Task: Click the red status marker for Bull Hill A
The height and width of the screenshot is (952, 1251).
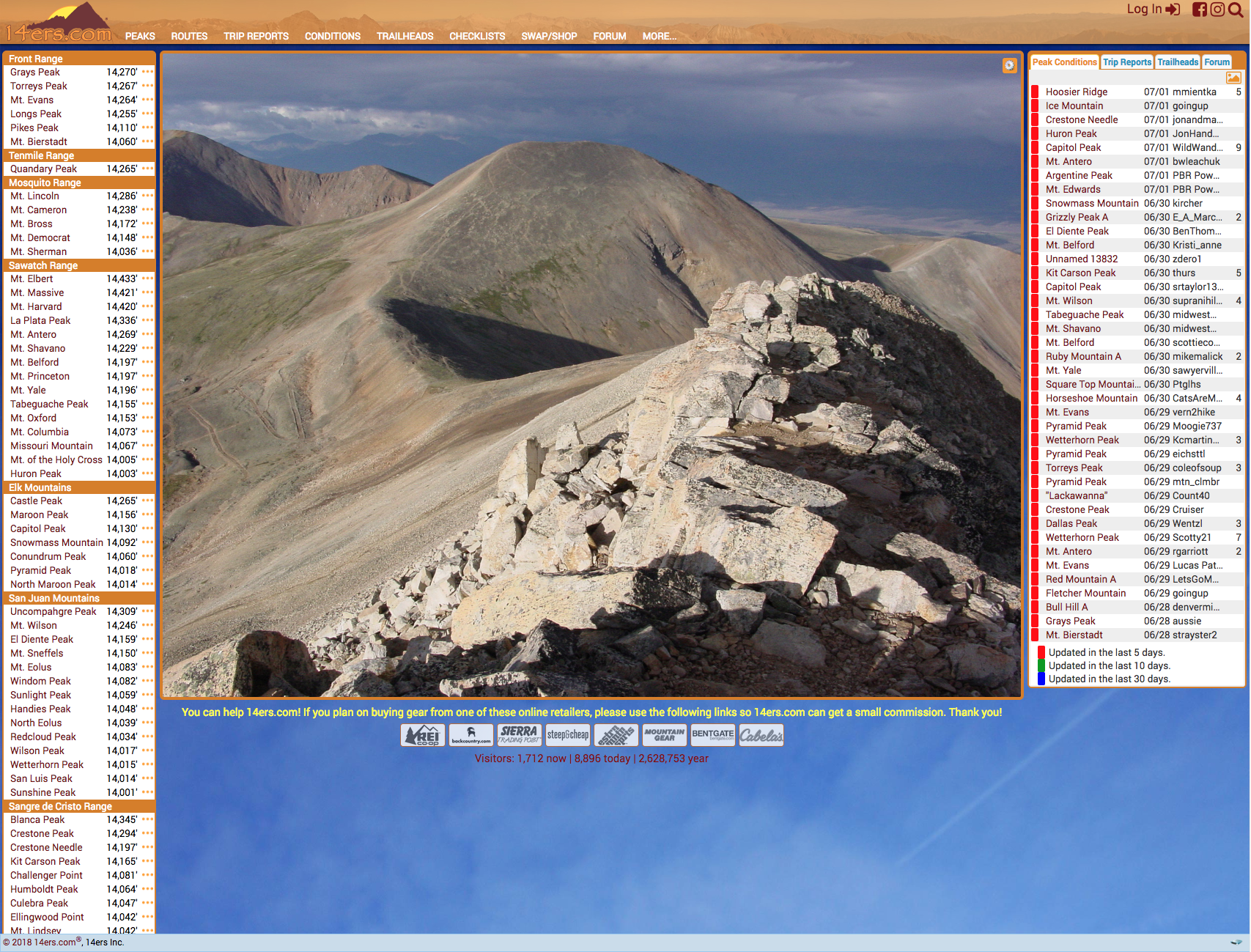Action: coord(1035,607)
